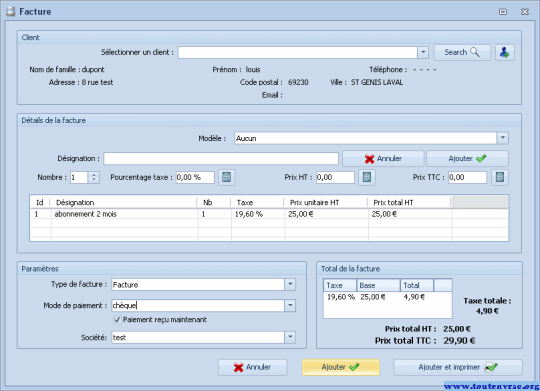Viewport: 540px width, 391px height.
Task: Open the Société dropdown arrow
Action: pyautogui.click(x=290, y=337)
